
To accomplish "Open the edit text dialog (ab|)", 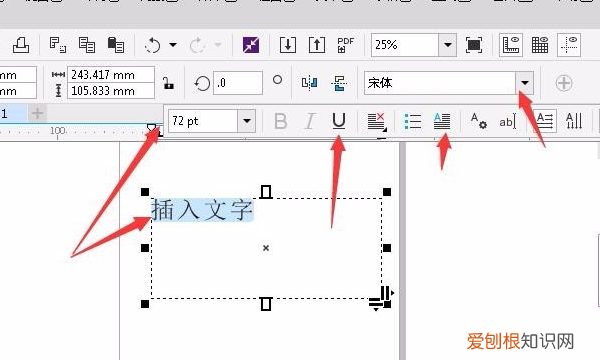I will [x=508, y=121].
